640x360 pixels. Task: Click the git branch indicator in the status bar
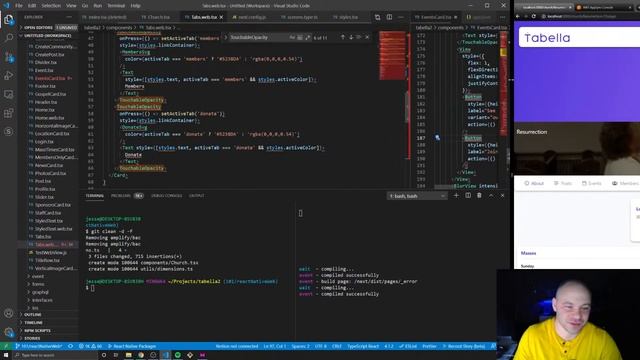coord(39,346)
